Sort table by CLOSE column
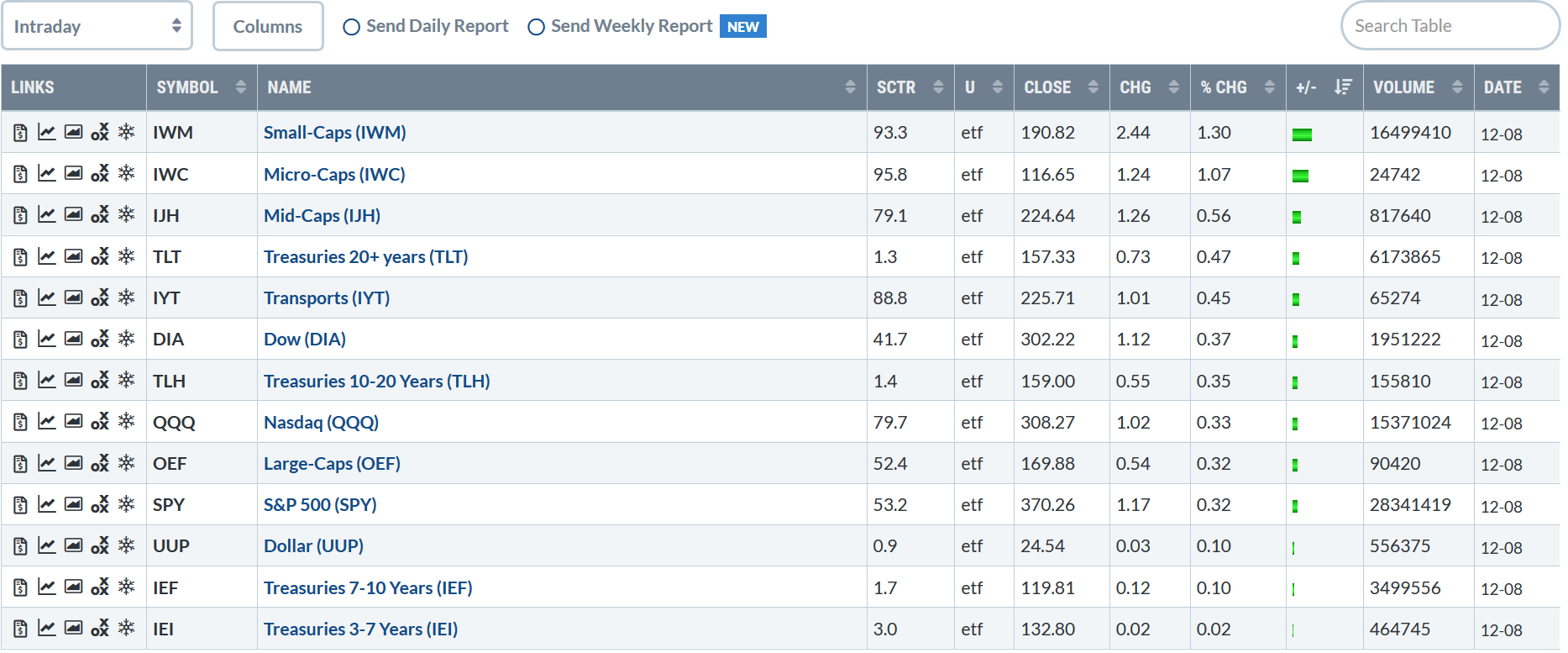 click(1062, 87)
